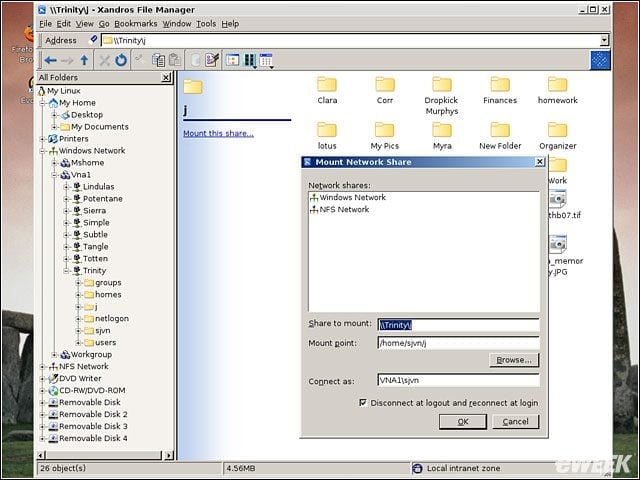This screenshot has width=640, height=480.
Task: Open the Edit menu
Action: (x=63, y=24)
